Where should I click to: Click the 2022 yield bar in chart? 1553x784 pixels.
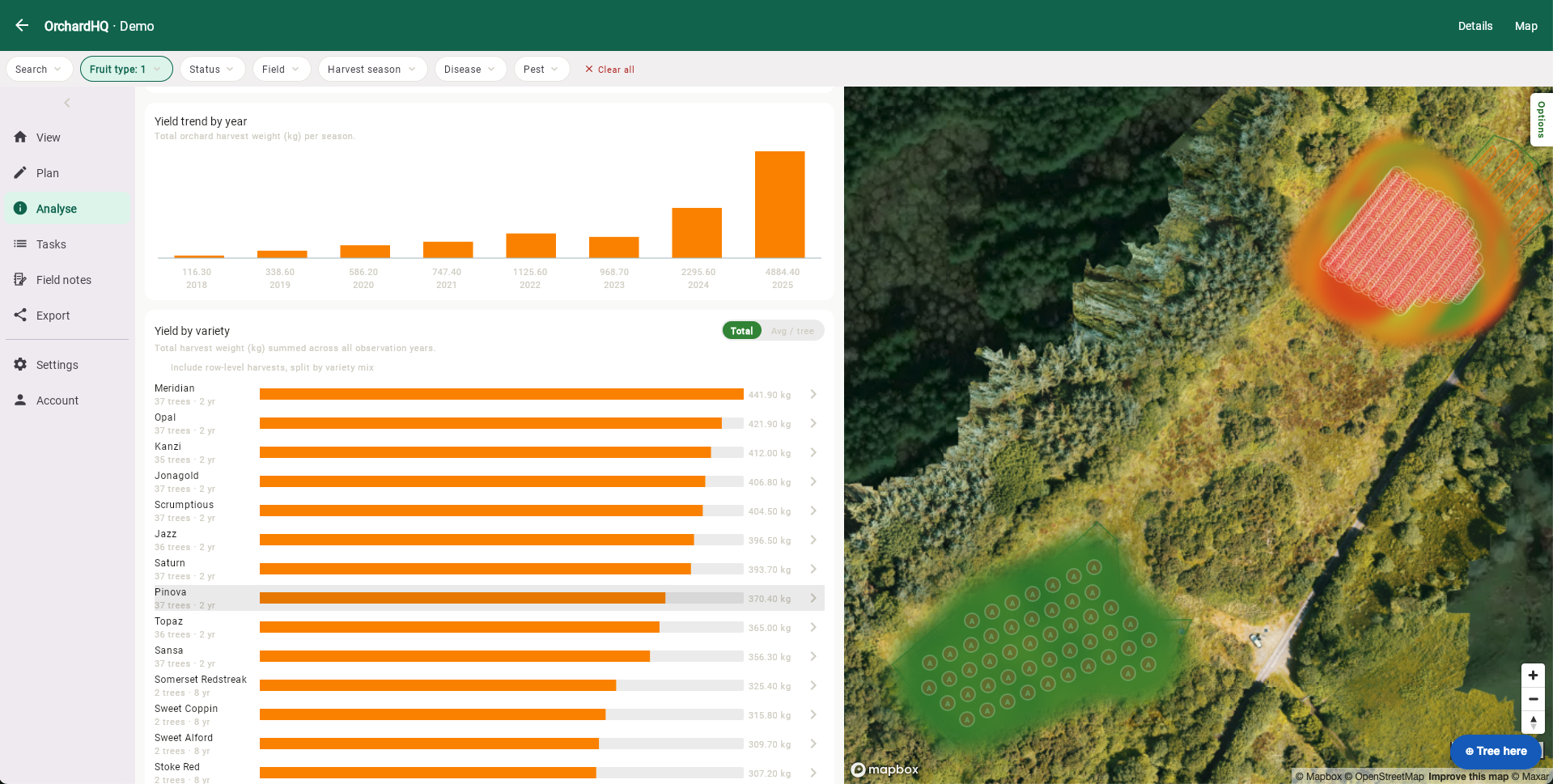[531, 246]
